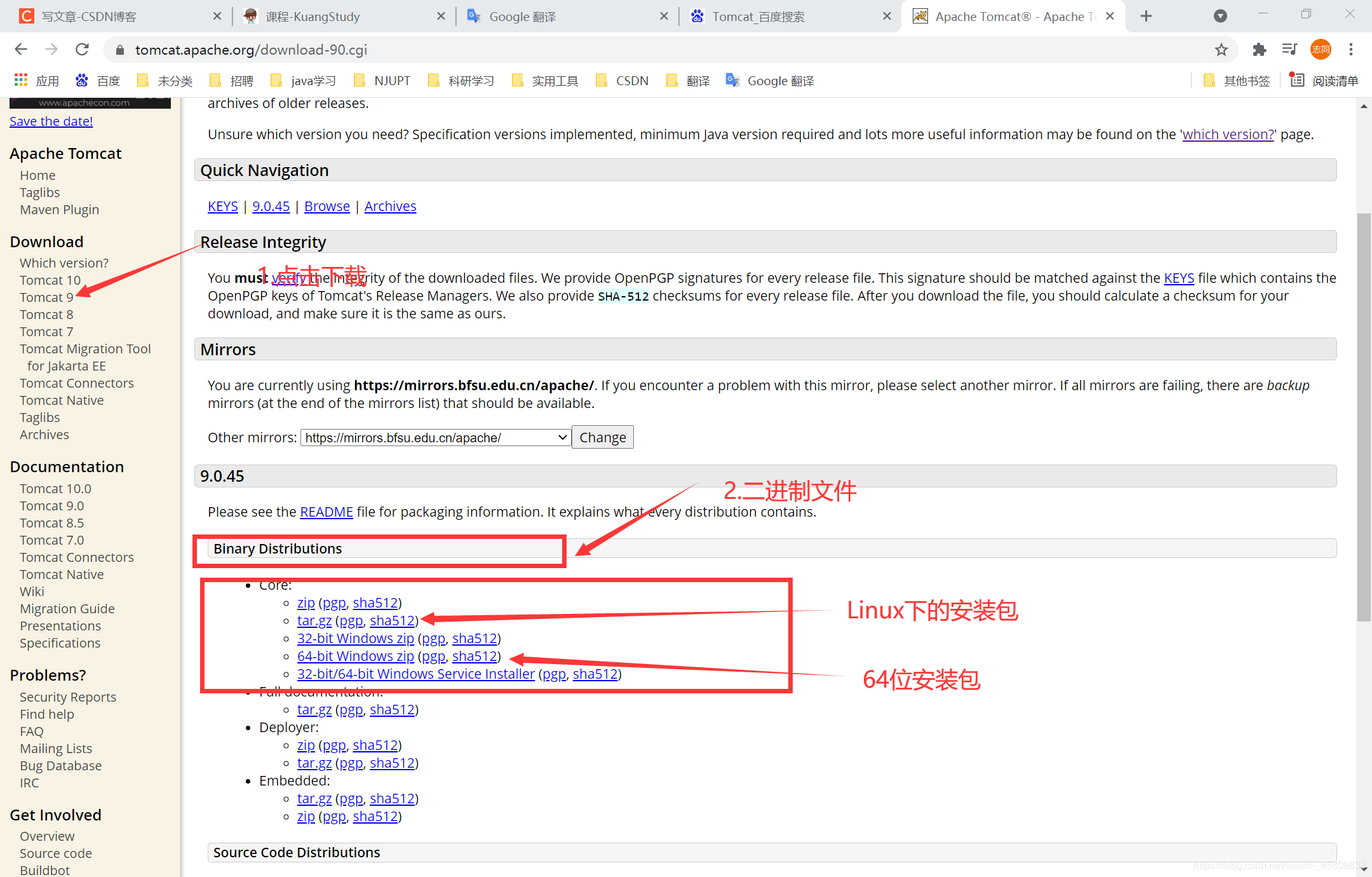Open the README link
The height and width of the screenshot is (877, 1372).
326,512
